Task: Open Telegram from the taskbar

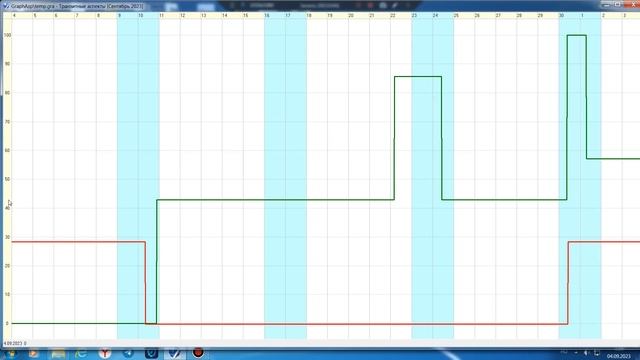Action: click(128, 353)
